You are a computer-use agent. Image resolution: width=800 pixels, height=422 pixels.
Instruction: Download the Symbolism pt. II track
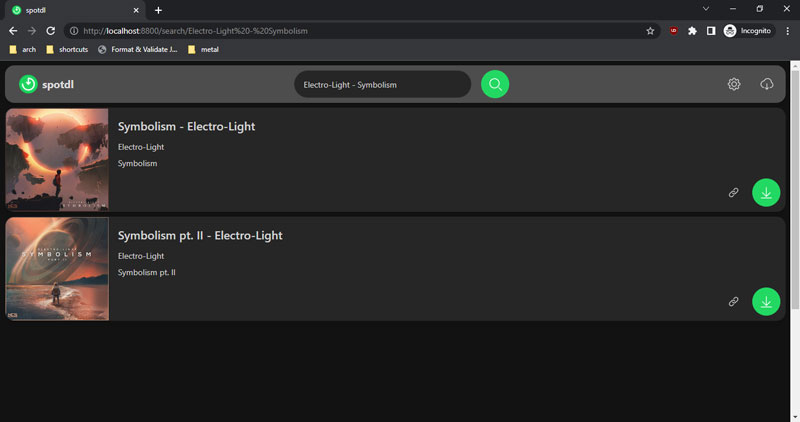[x=766, y=301]
